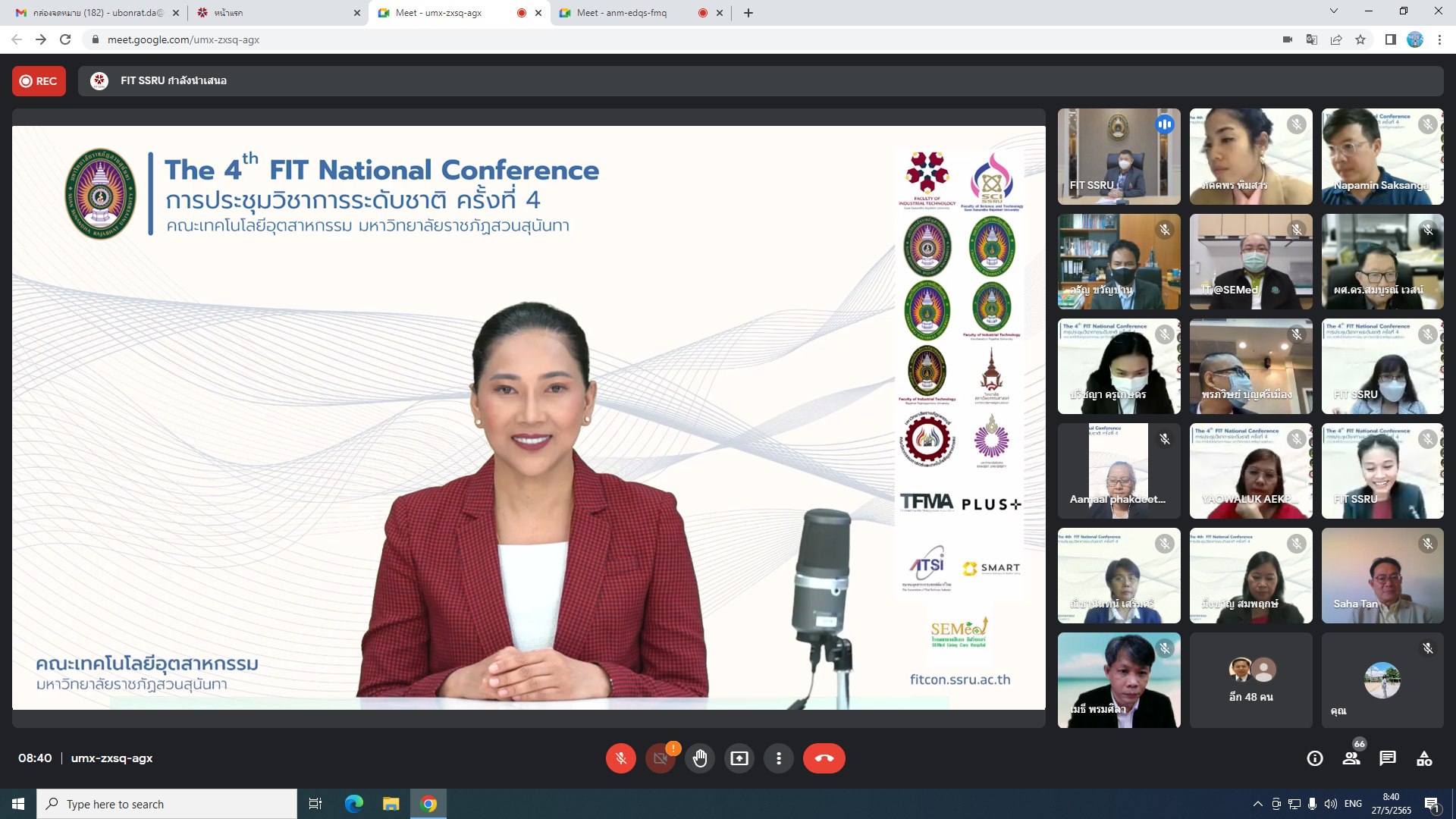The width and height of the screenshot is (1456, 819).
Task: Open more options three-dot menu in Meet
Action: (778, 758)
